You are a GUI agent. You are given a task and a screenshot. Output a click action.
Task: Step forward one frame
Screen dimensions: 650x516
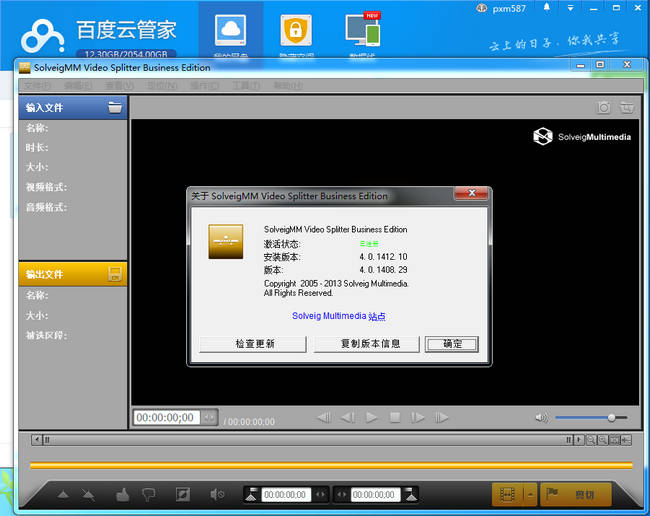tap(418, 417)
